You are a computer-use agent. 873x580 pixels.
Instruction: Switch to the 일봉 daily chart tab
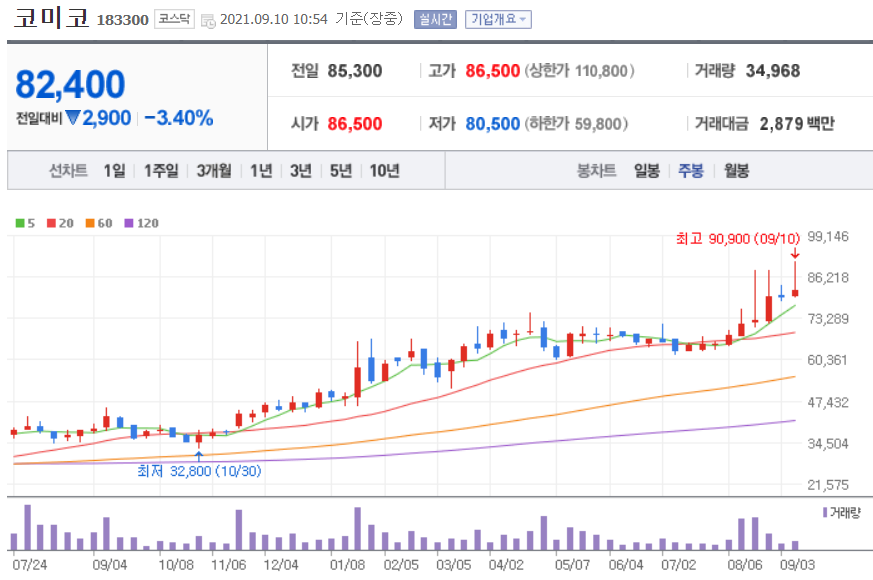pyautogui.click(x=647, y=170)
